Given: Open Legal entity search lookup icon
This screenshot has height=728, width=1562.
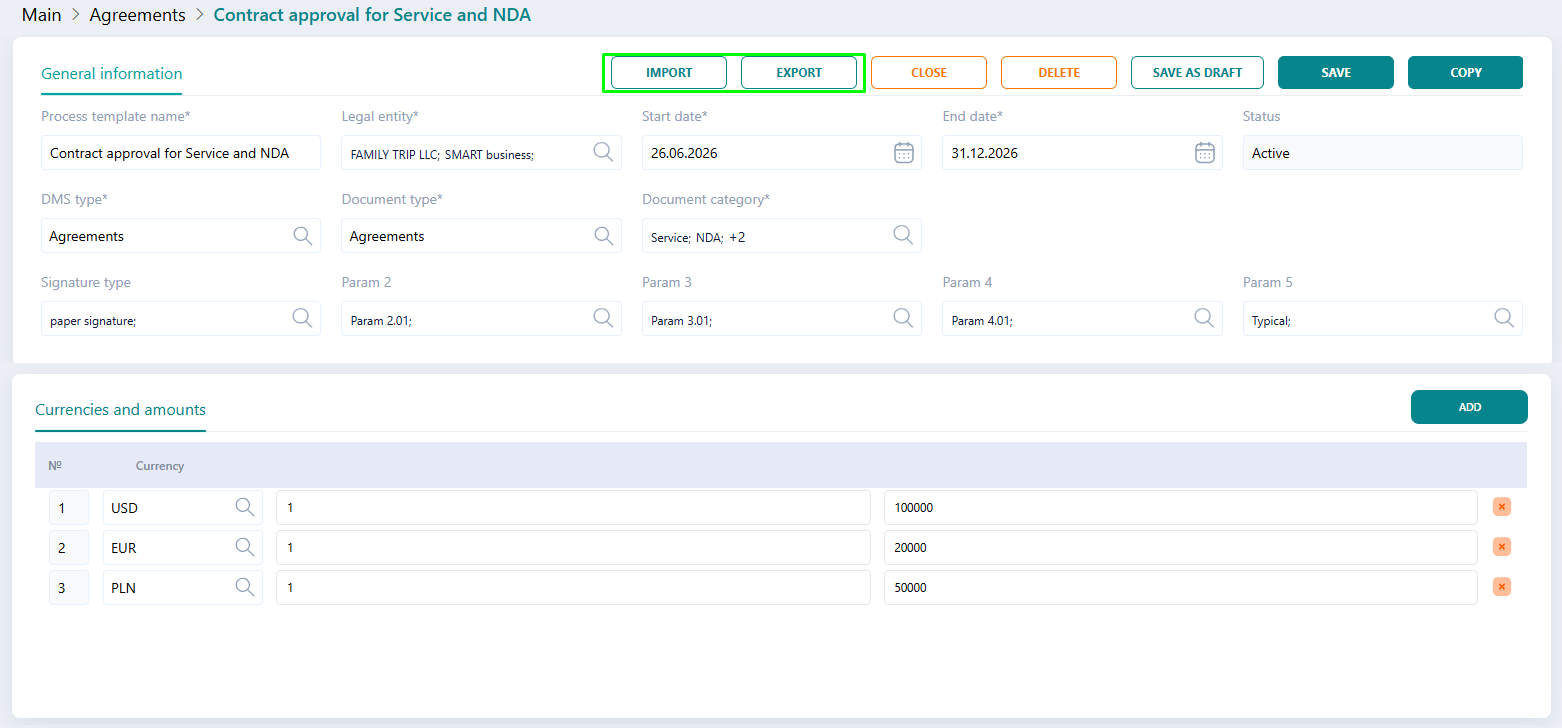Looking at the screenshot, I should point(603,152).
